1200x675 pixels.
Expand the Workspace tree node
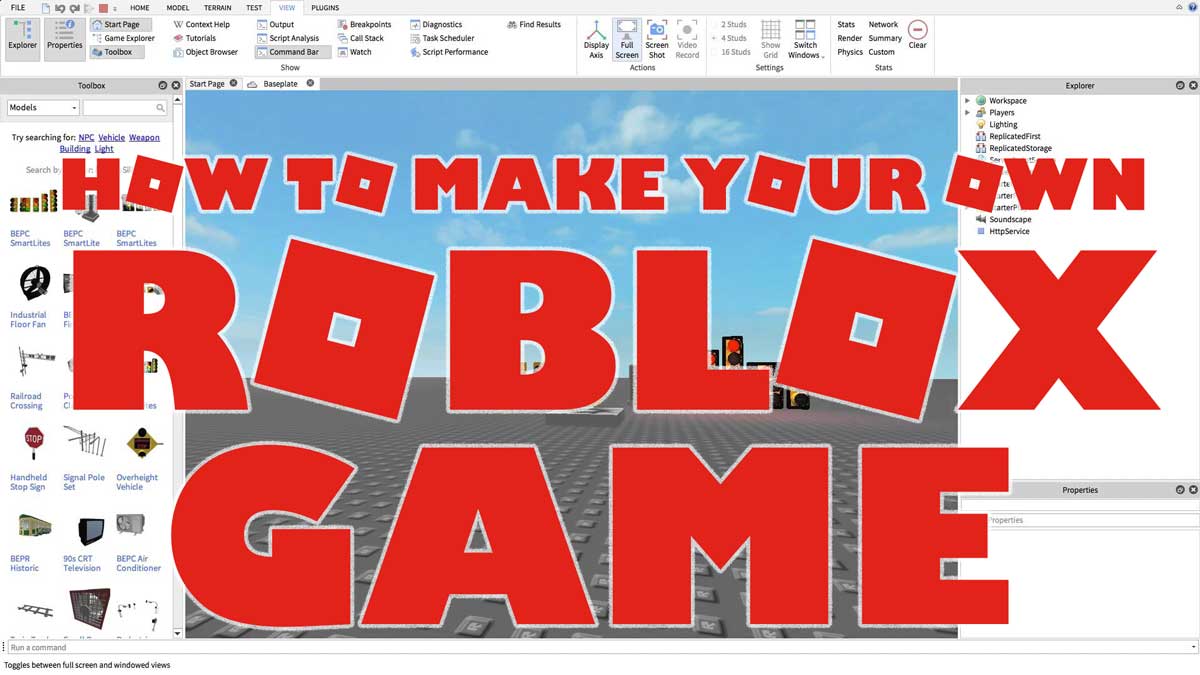coord(967,101)
